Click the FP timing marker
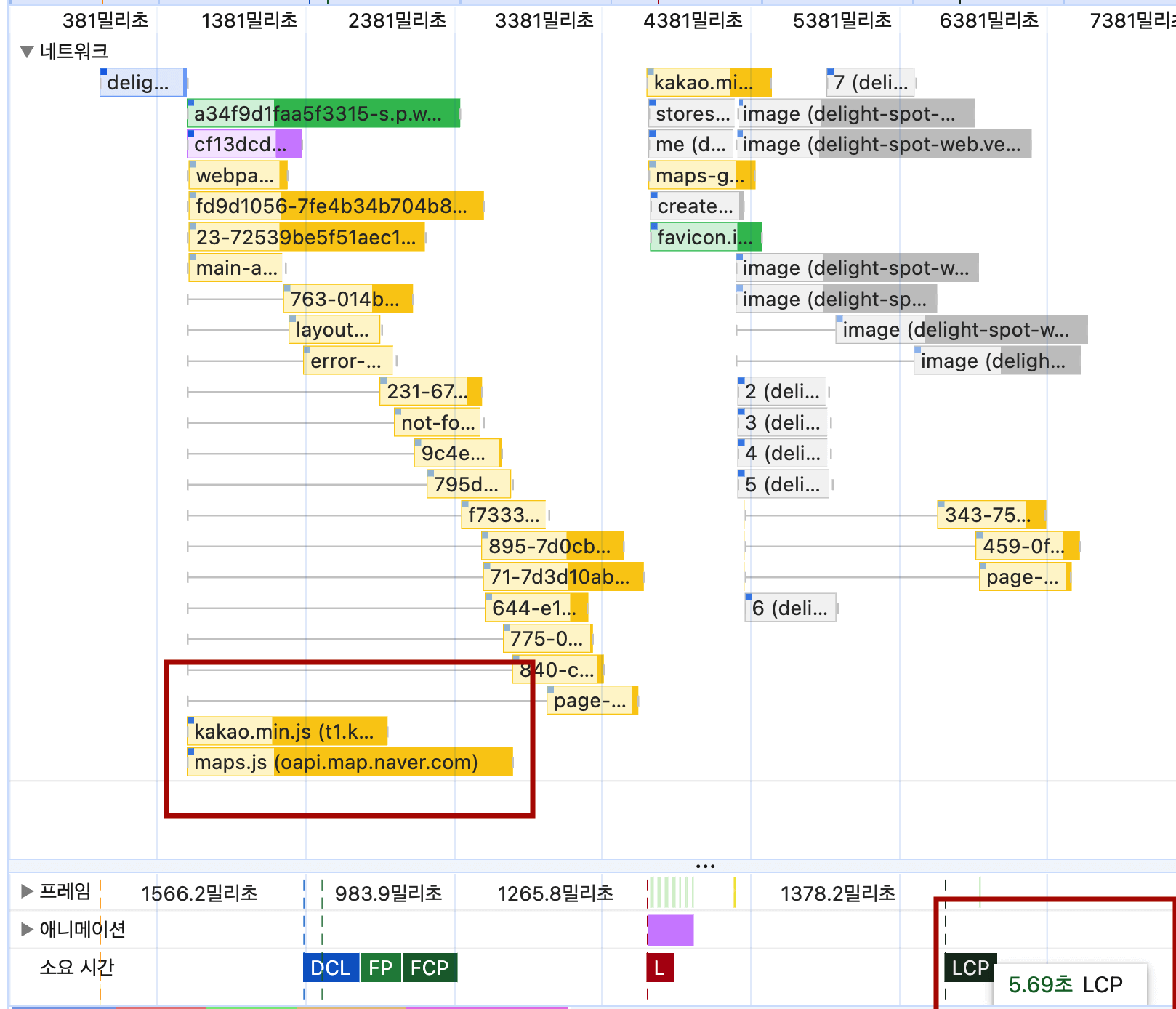 coord(380,968)
